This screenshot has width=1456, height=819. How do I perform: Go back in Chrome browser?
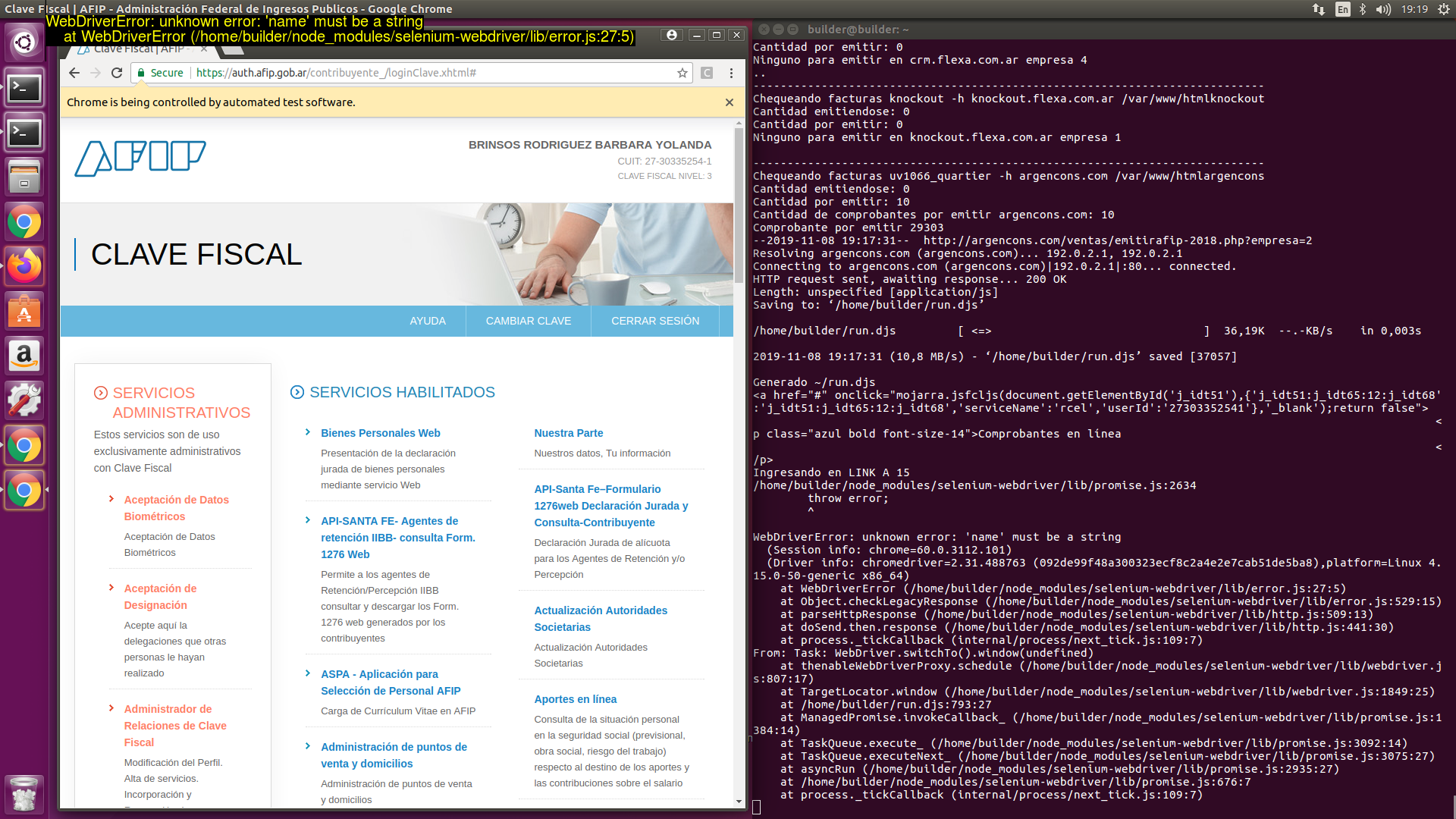tap(74, 73)
